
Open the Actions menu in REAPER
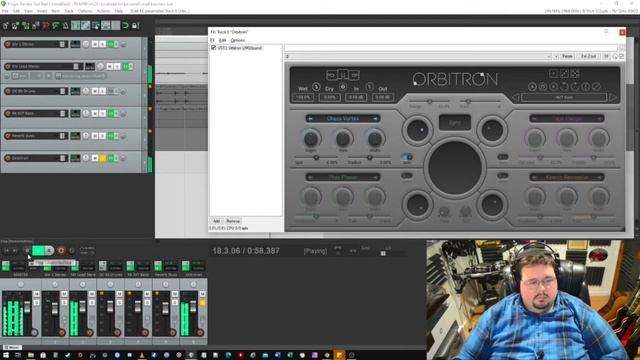click(103, 11)
